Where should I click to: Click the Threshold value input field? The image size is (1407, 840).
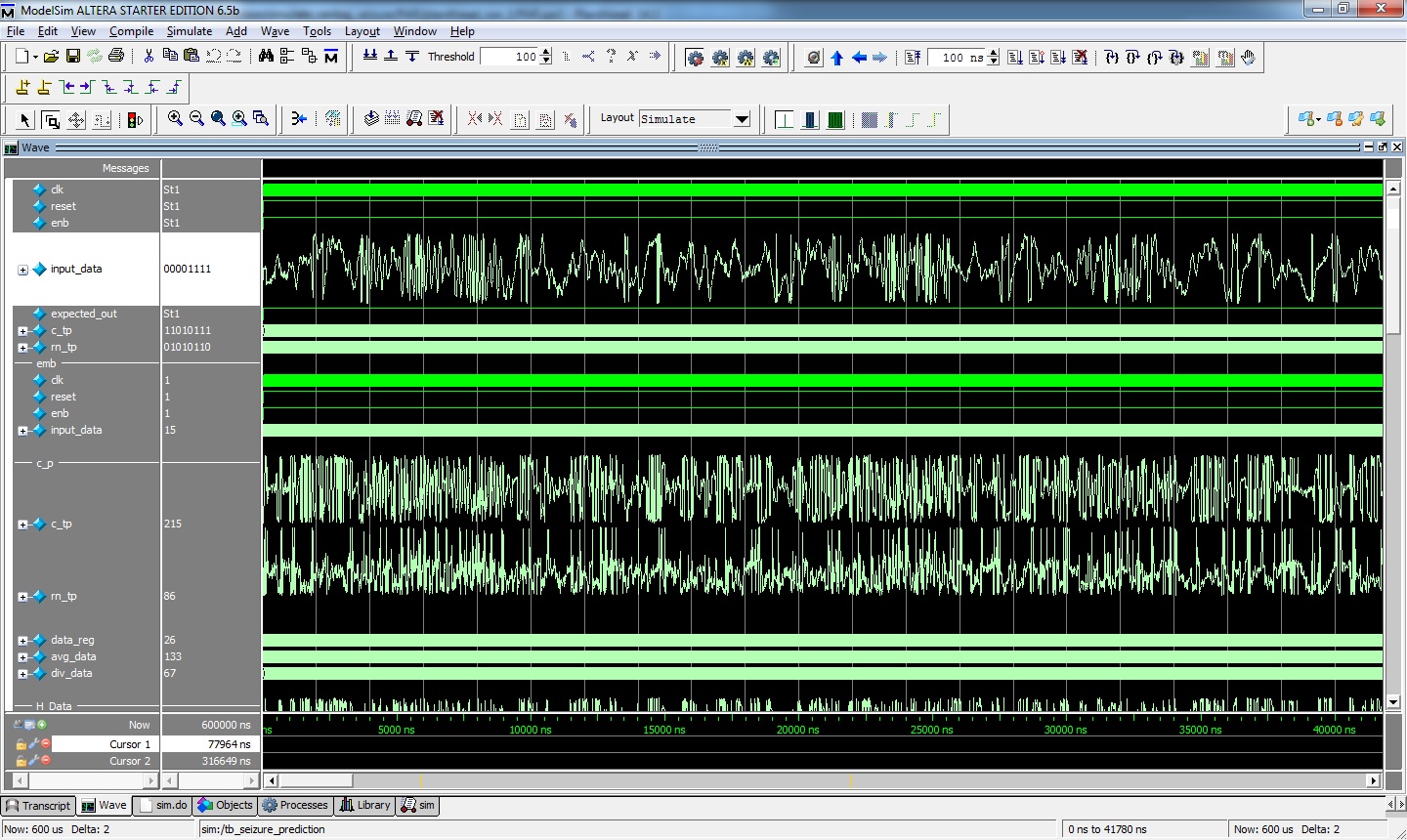pyautogui.click(x=508, y=57)
